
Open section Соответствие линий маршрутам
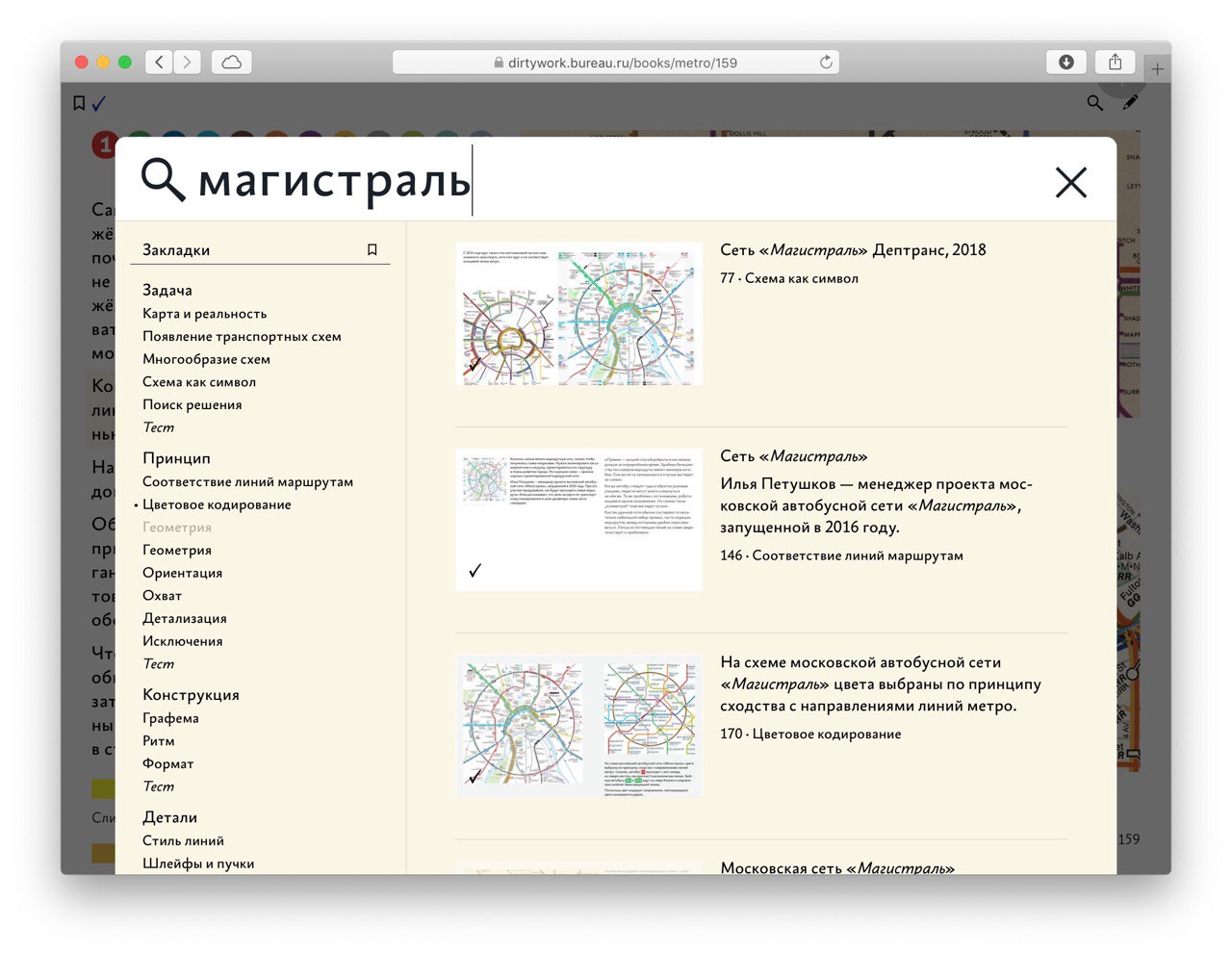coord(247,481)
